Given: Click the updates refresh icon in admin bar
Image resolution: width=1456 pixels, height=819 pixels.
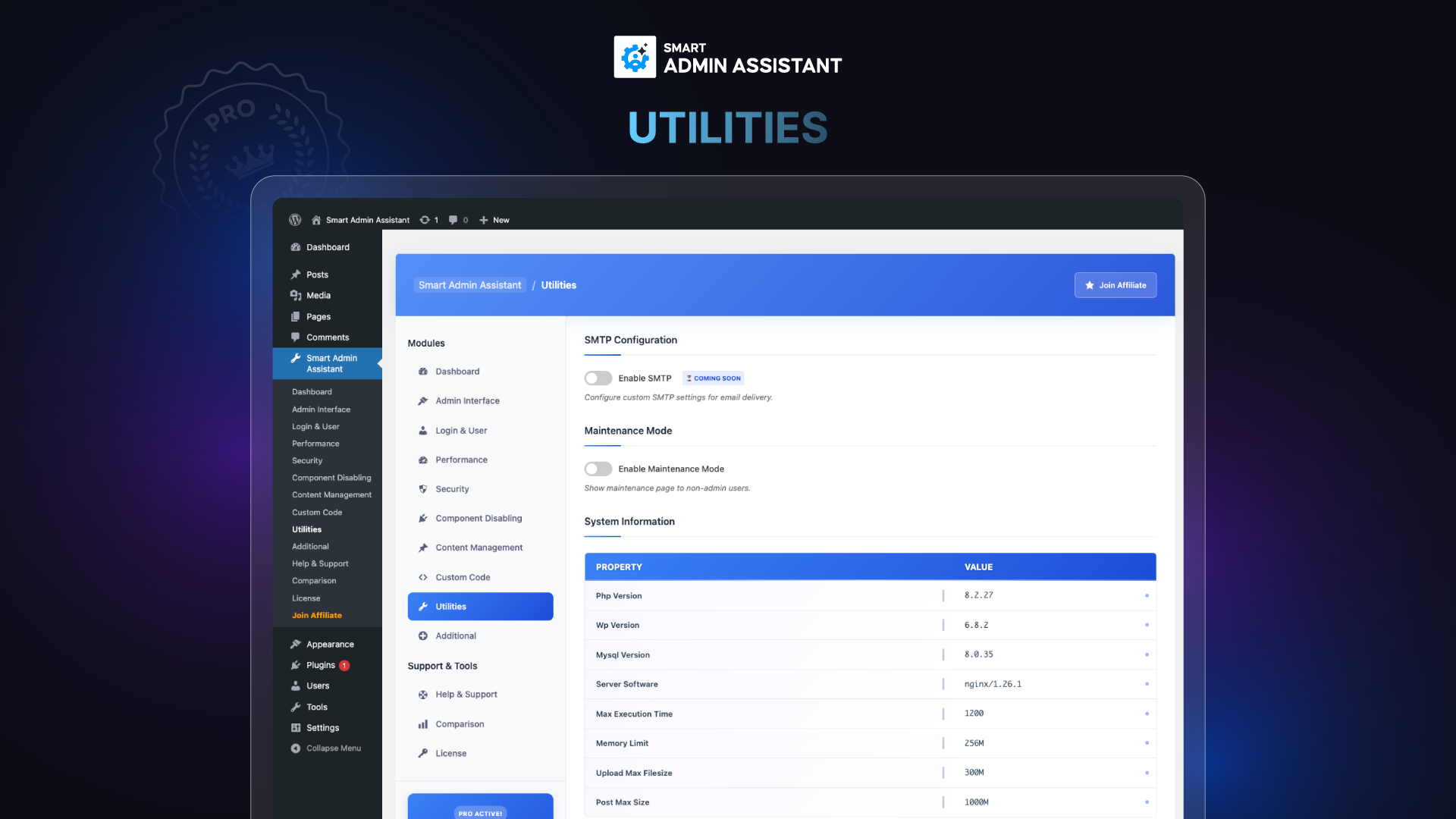Looking at the screenshot, I should click(425, 220).
